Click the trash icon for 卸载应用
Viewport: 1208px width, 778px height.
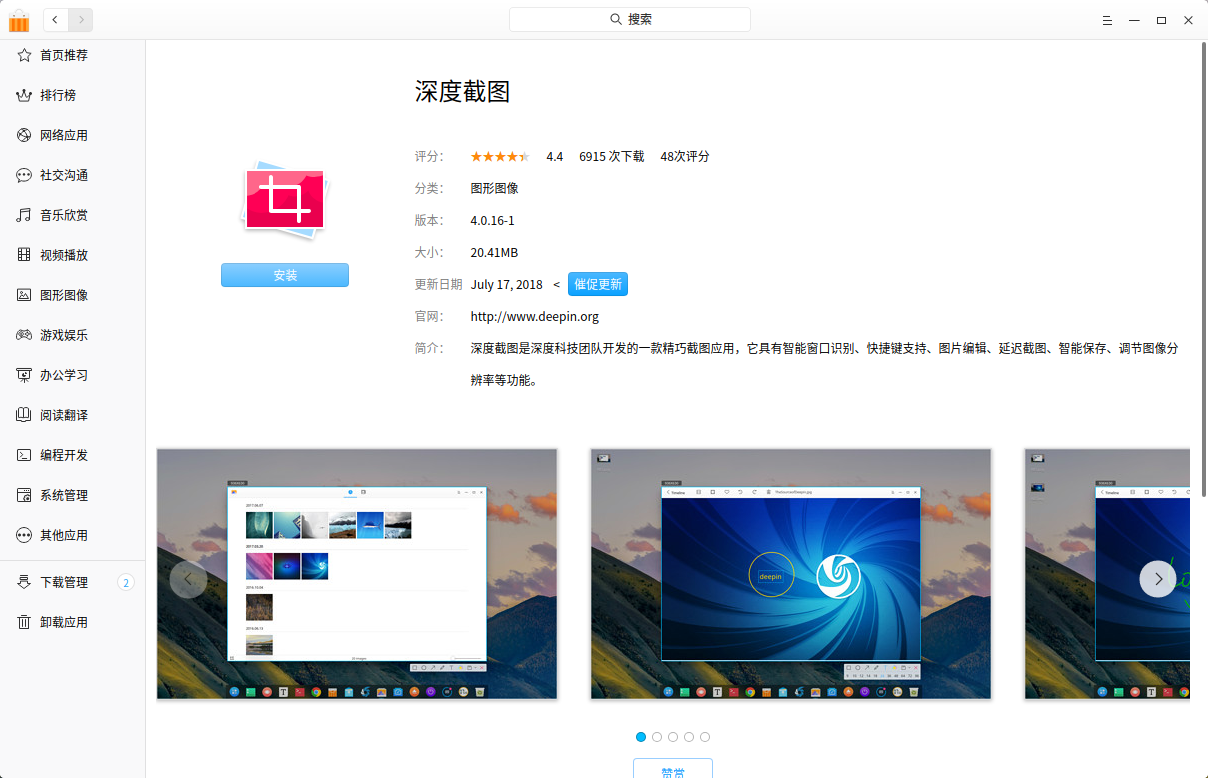coord(24,622)
